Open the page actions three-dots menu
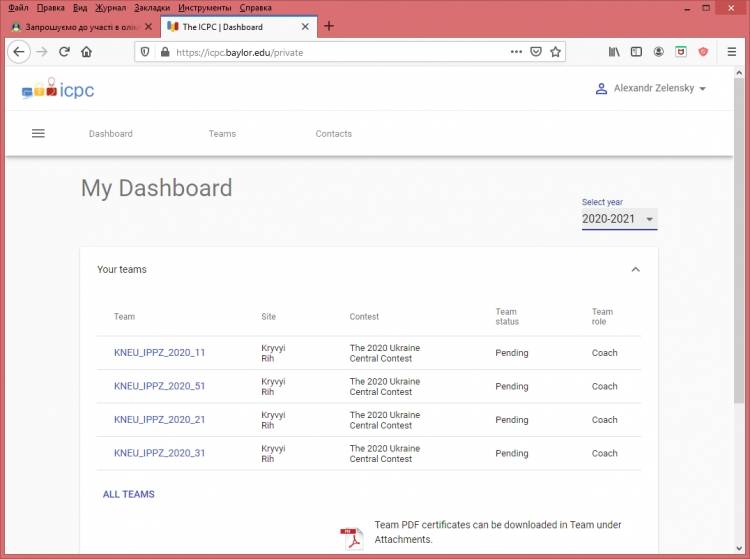Screen dimensions: 750x559 pos(516,52)
